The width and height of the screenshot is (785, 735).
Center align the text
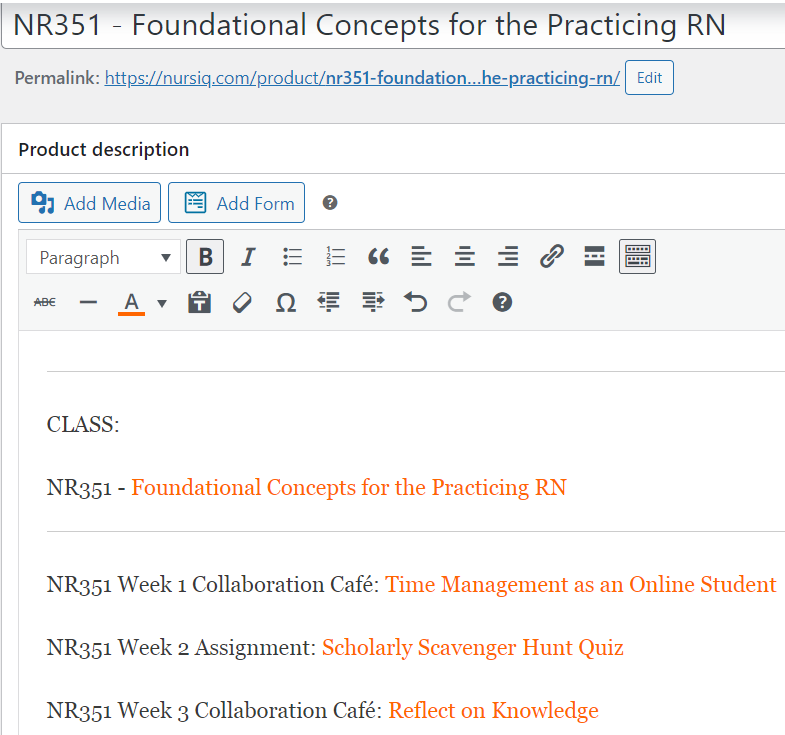pyautogui.click(x=465, y=258)
